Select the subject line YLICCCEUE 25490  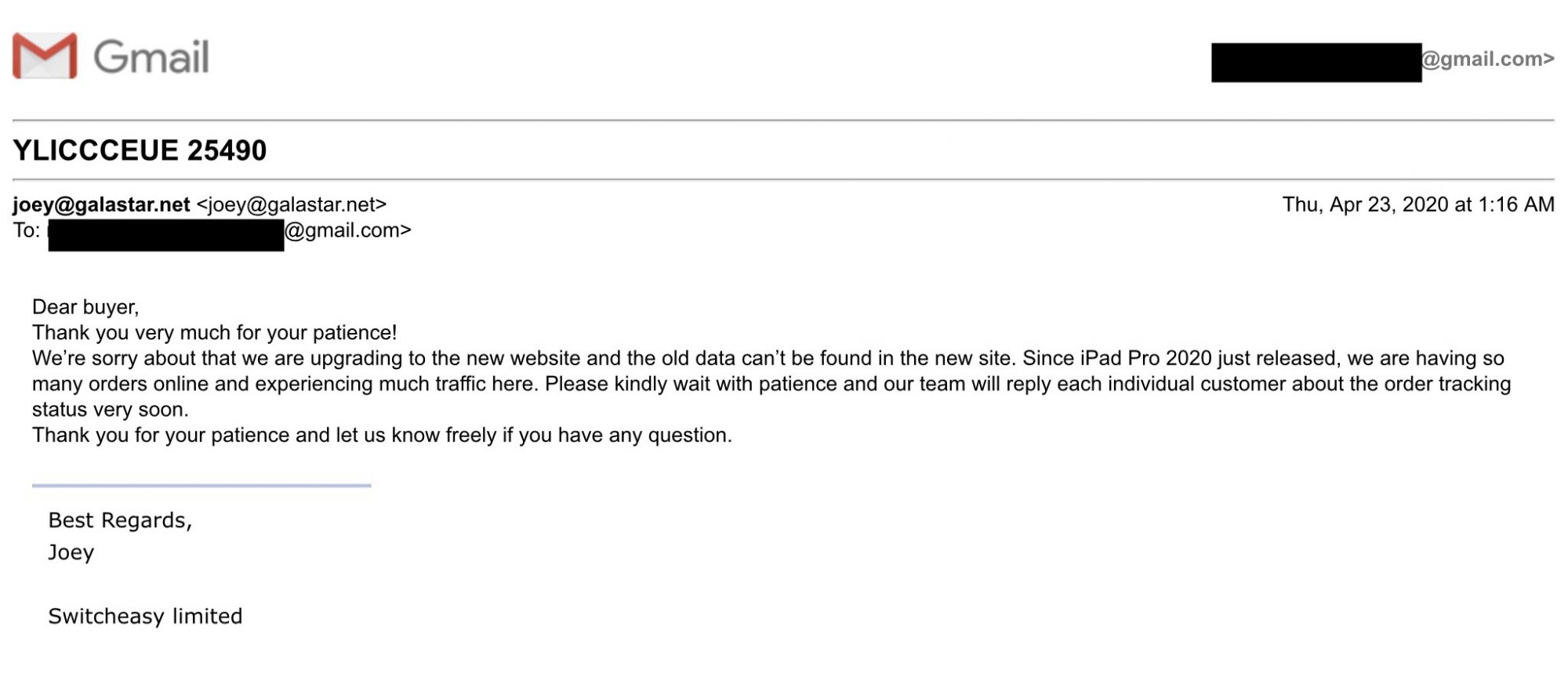coord(140,150)
